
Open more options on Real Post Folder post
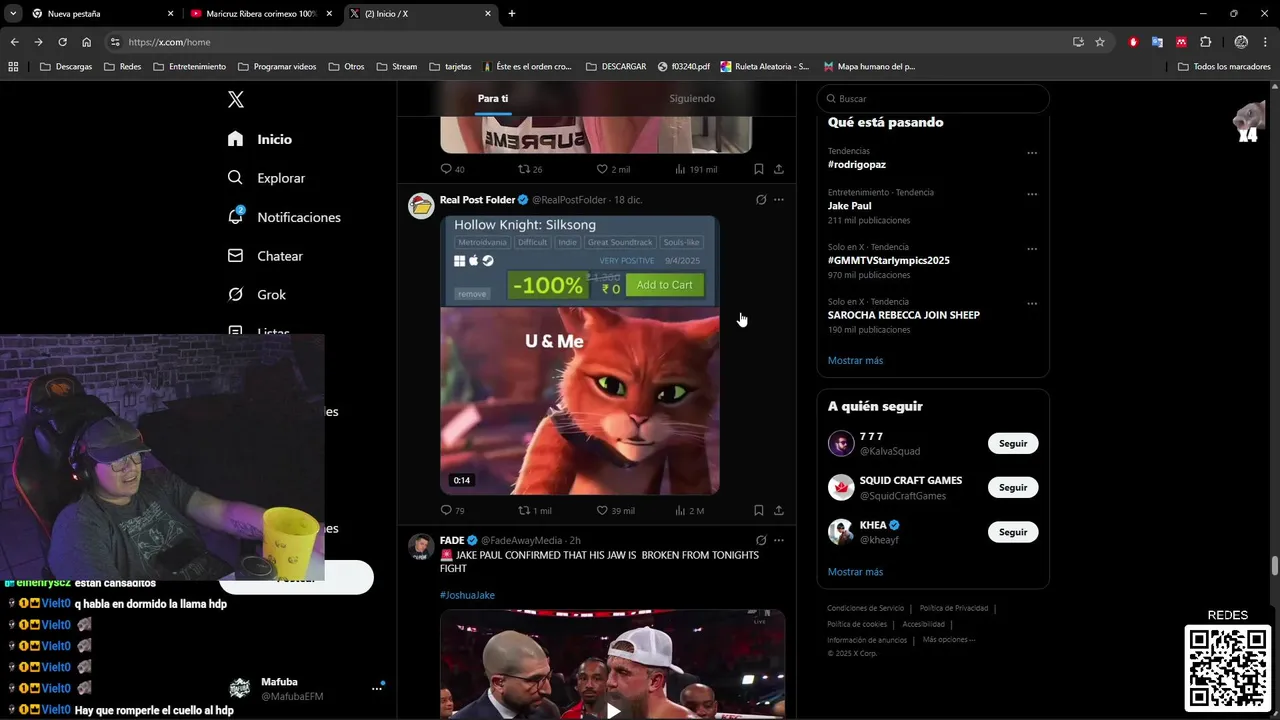coord(779,200)
